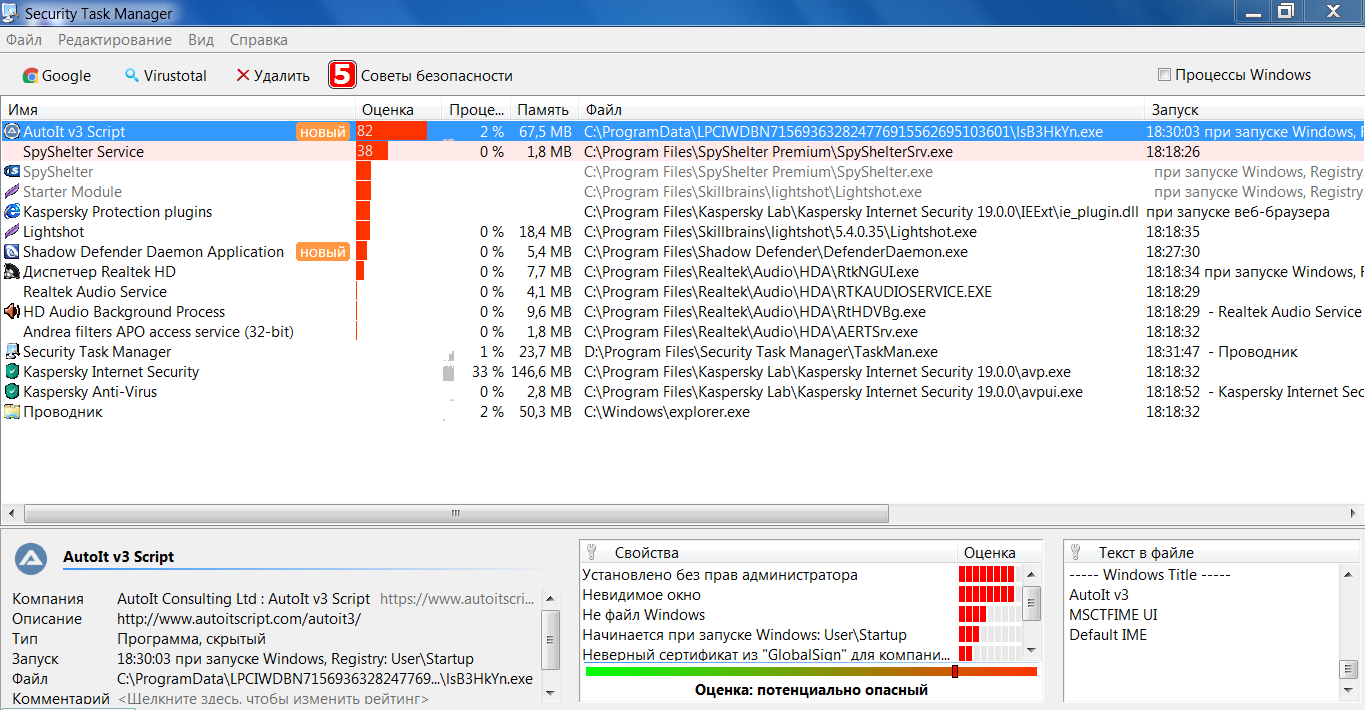1365x710 pixels.
Task: Click the новый badge on AutoIt row
Action: coord(323,132)
